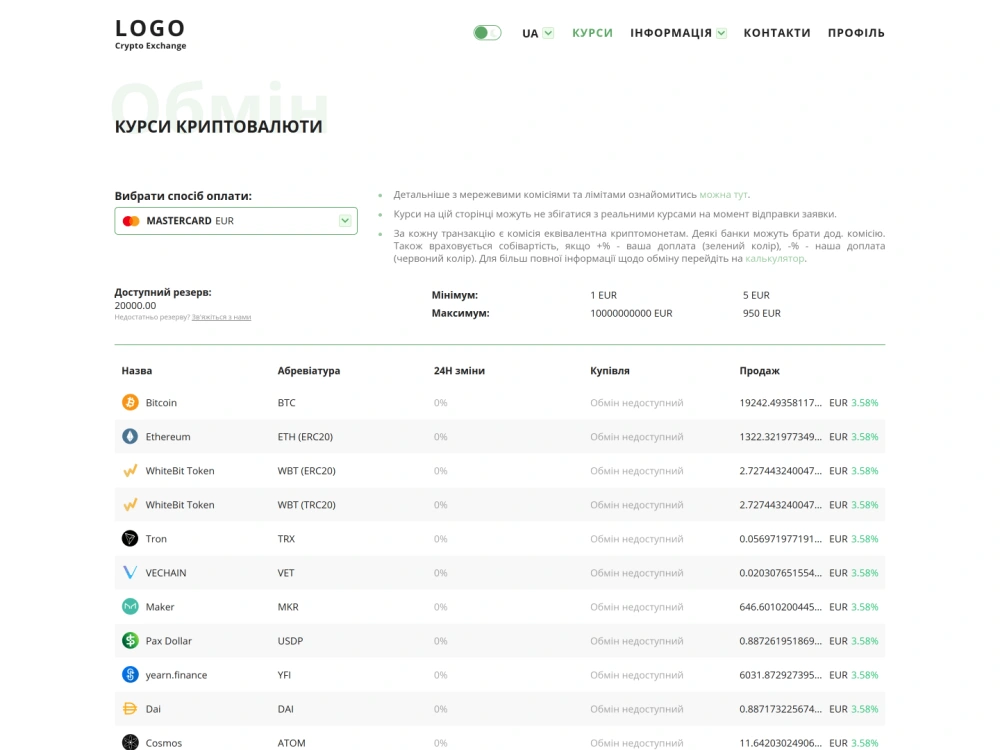Image resolution: width=1000 pixels, height=750 pixels.
Task: Click the Назва column header
Action: tap(137, 371)
